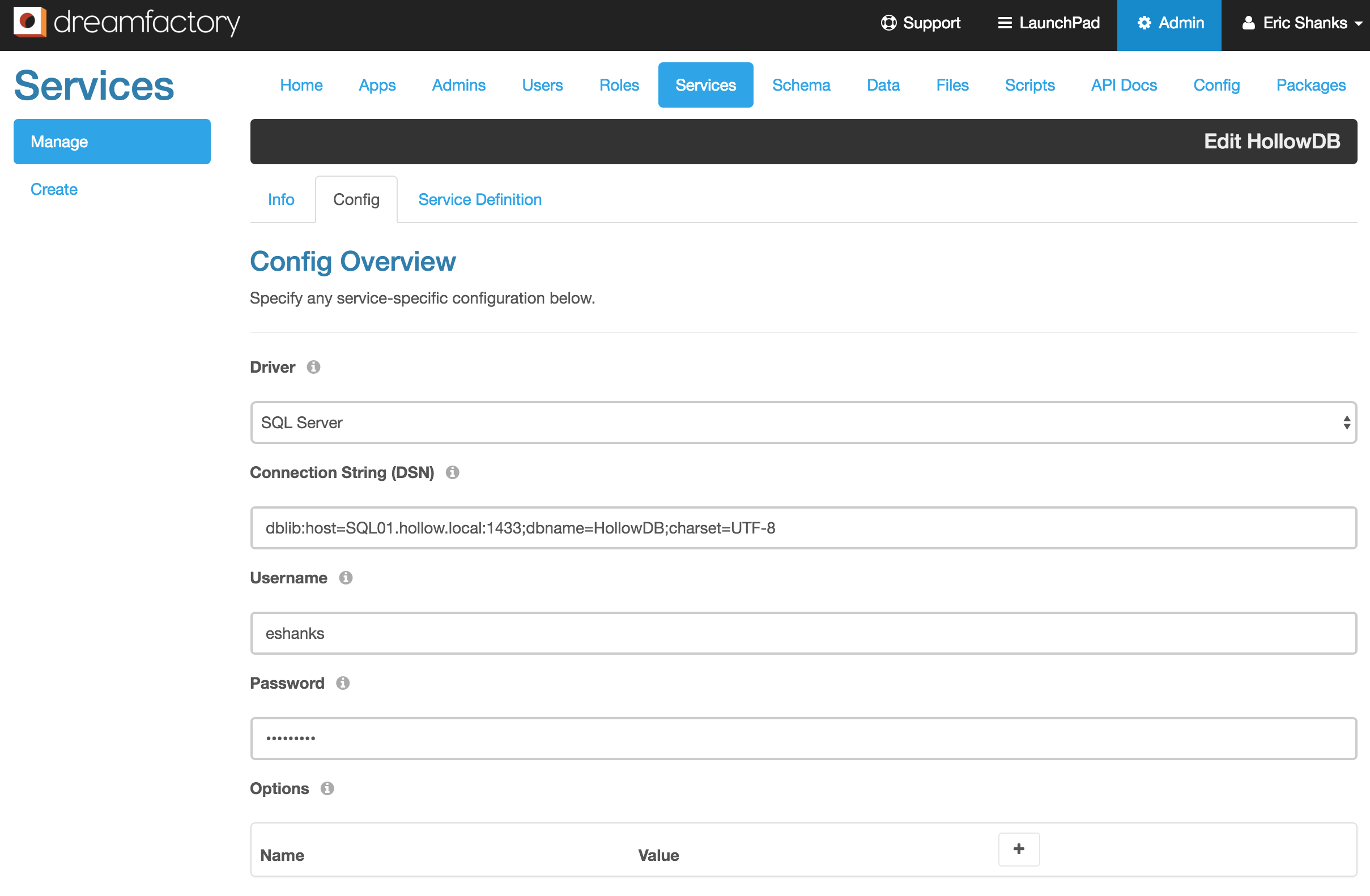Click the Value column header in Options
Image resolution: width=1370 pixels, height=896 pixels.
(658, 855)
